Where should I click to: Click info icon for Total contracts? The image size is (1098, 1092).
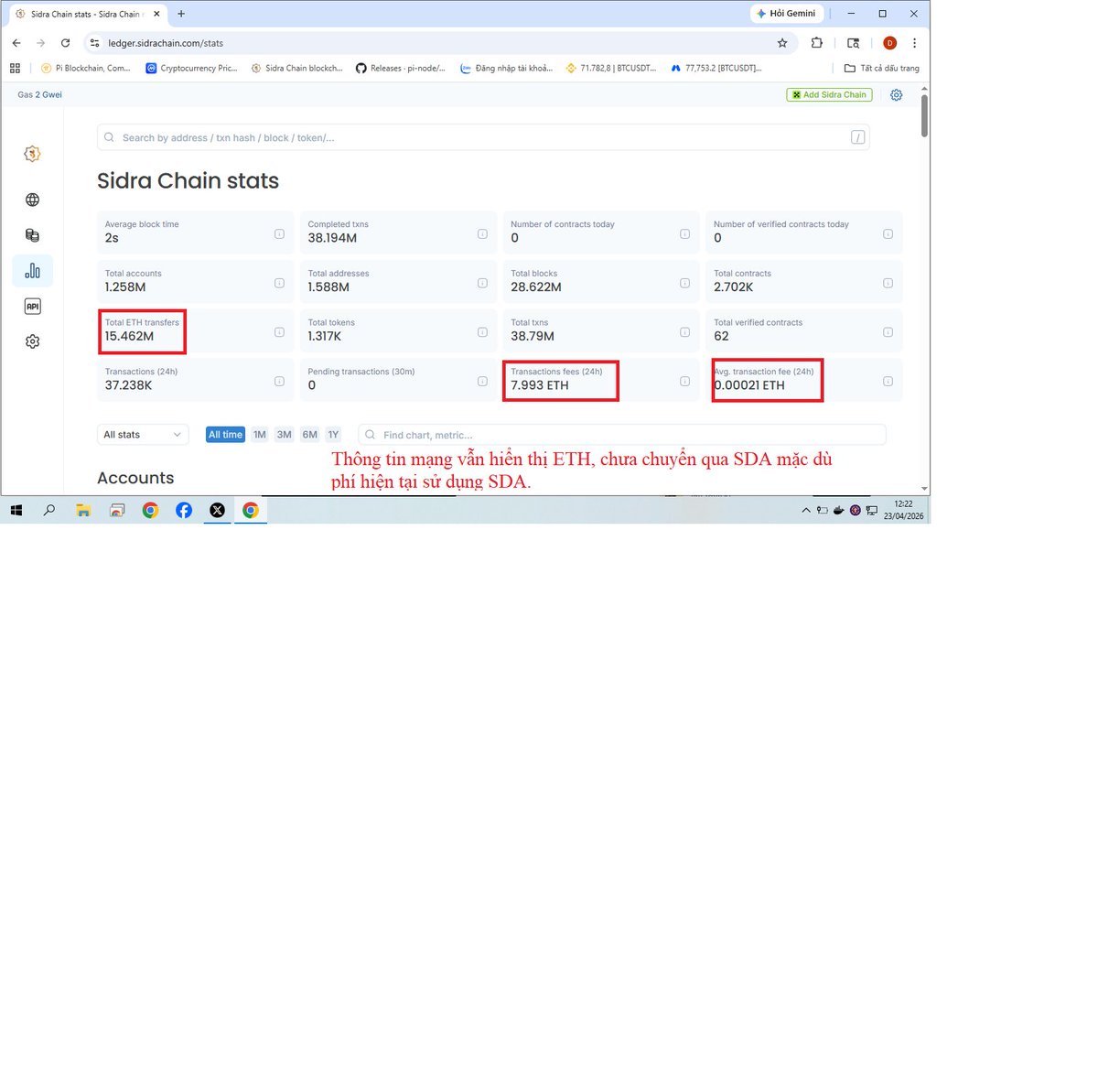pyautogui.click(x=888, y=283)
